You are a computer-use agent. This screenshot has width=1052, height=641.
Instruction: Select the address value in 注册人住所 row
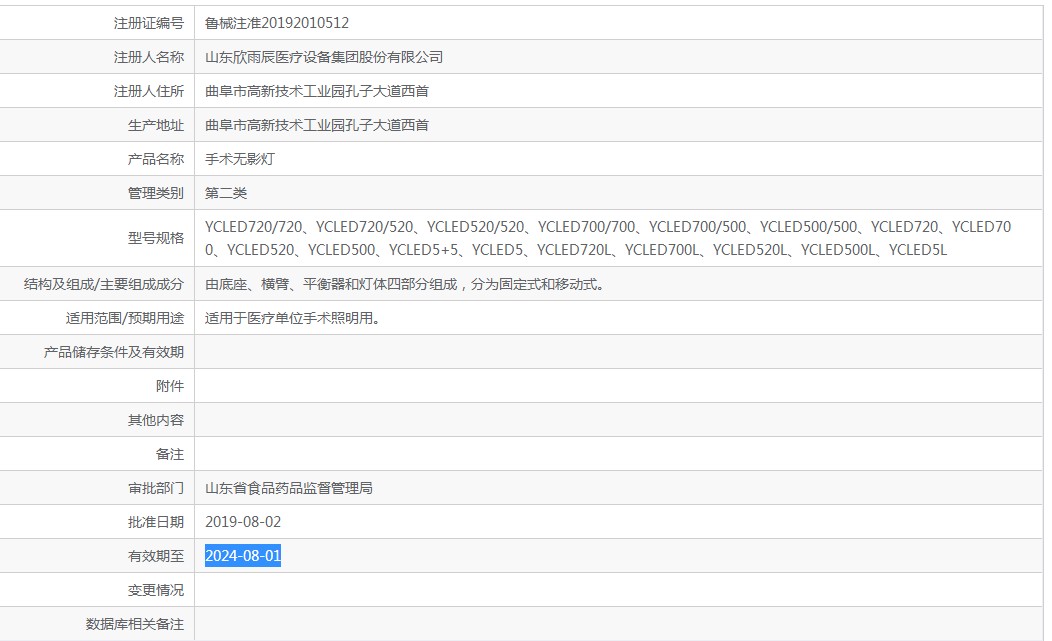317,91
